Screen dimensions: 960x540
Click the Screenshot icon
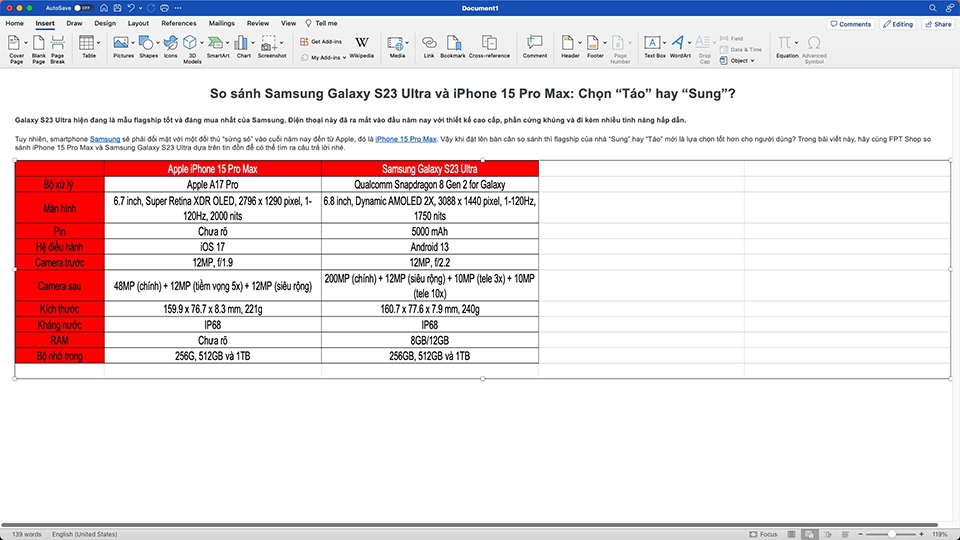[x=268, y=43]
